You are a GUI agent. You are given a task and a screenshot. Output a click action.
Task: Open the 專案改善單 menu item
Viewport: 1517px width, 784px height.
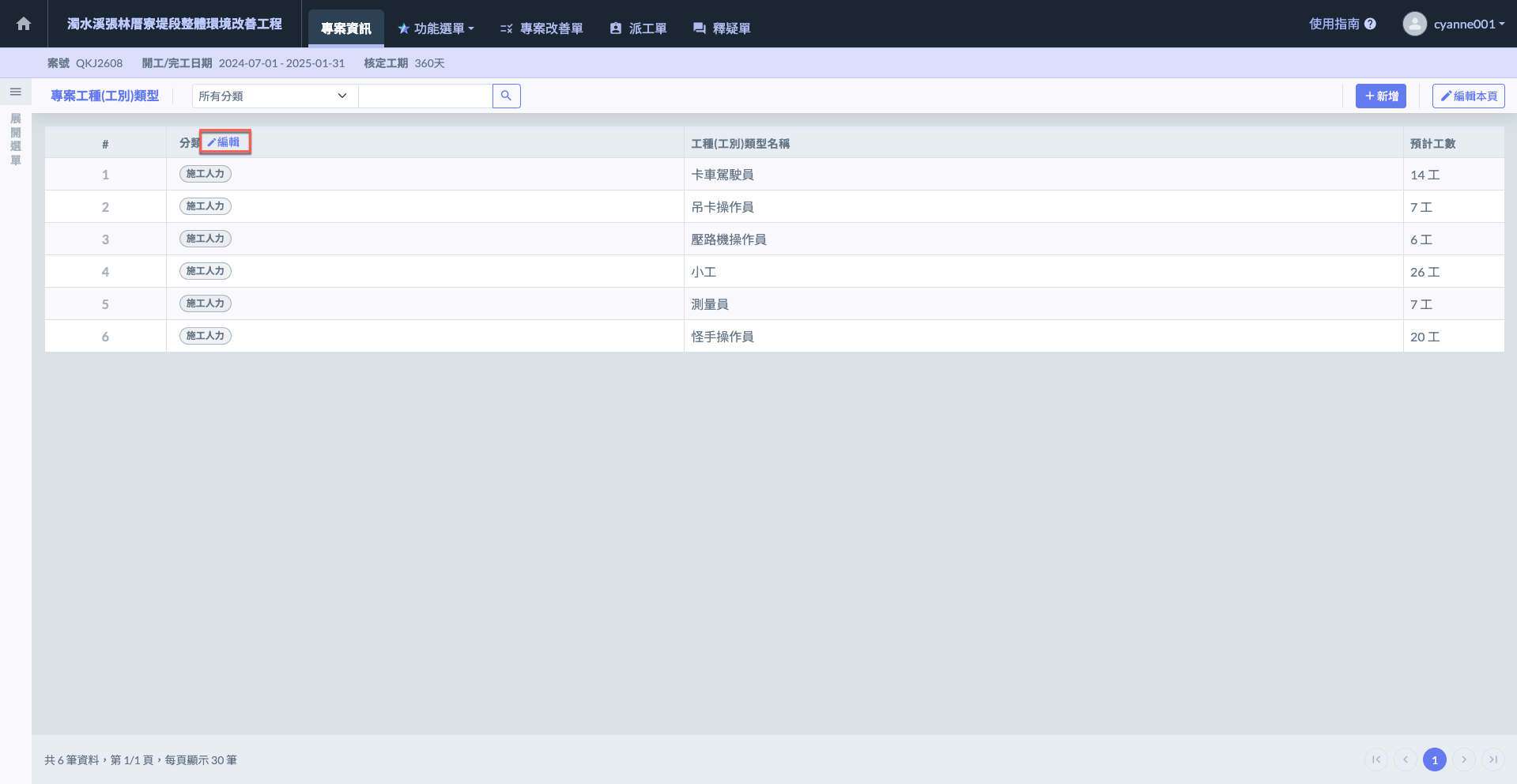[542, 28]
